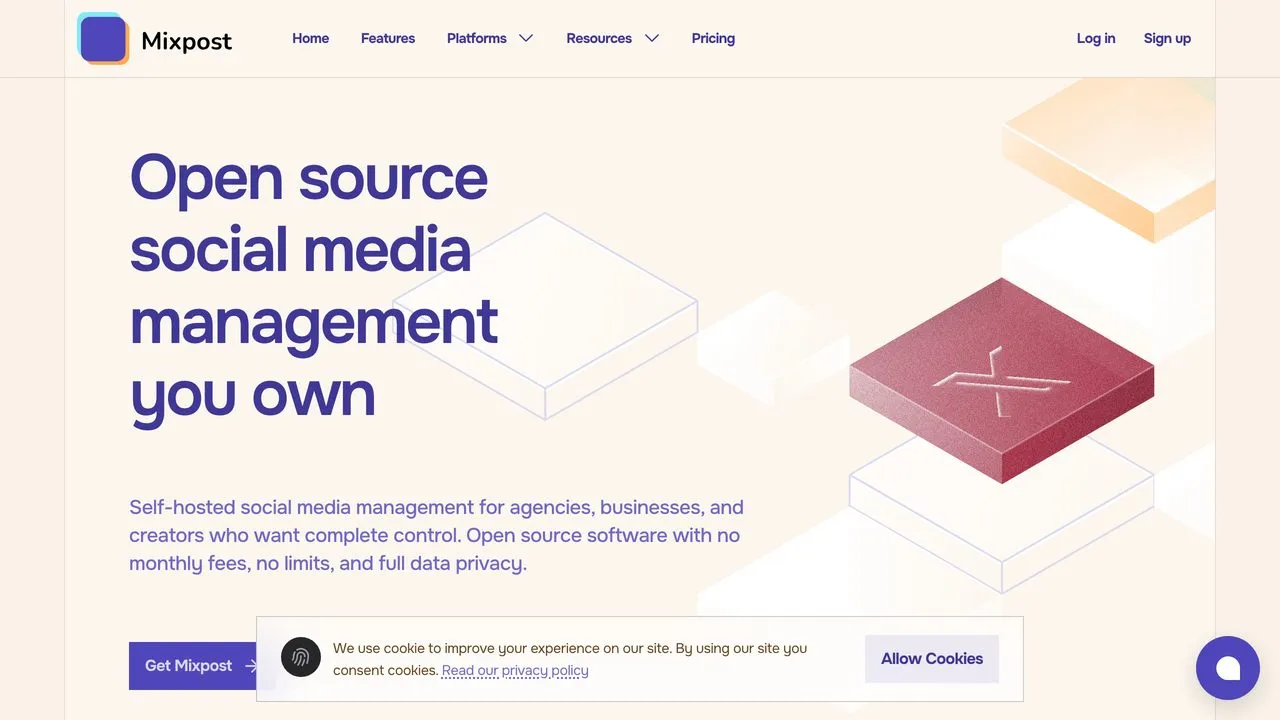Viewport: 1280px width, 720px height.
Task: Open the Platforms menu
Action: (477, 38)
